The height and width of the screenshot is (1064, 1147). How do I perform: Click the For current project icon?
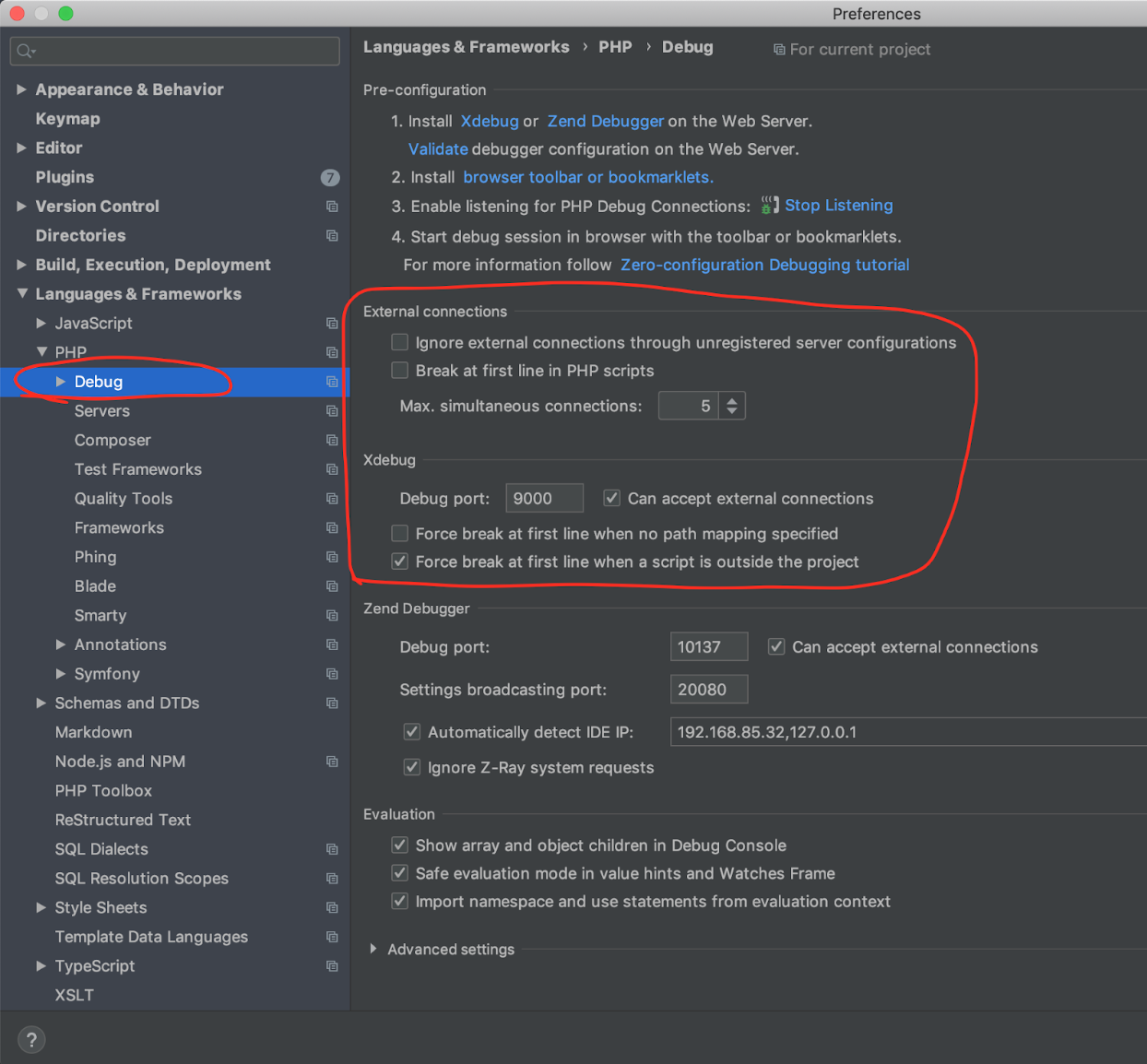click(779, 50)
